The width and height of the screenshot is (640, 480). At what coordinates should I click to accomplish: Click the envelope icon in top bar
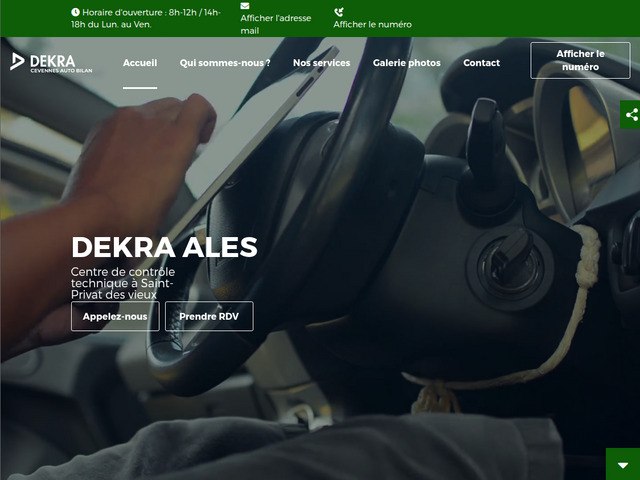(x=245, y=6)
